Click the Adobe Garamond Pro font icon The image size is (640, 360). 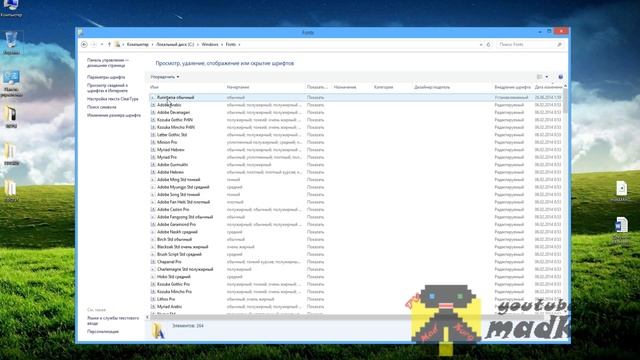pos(153,224)
